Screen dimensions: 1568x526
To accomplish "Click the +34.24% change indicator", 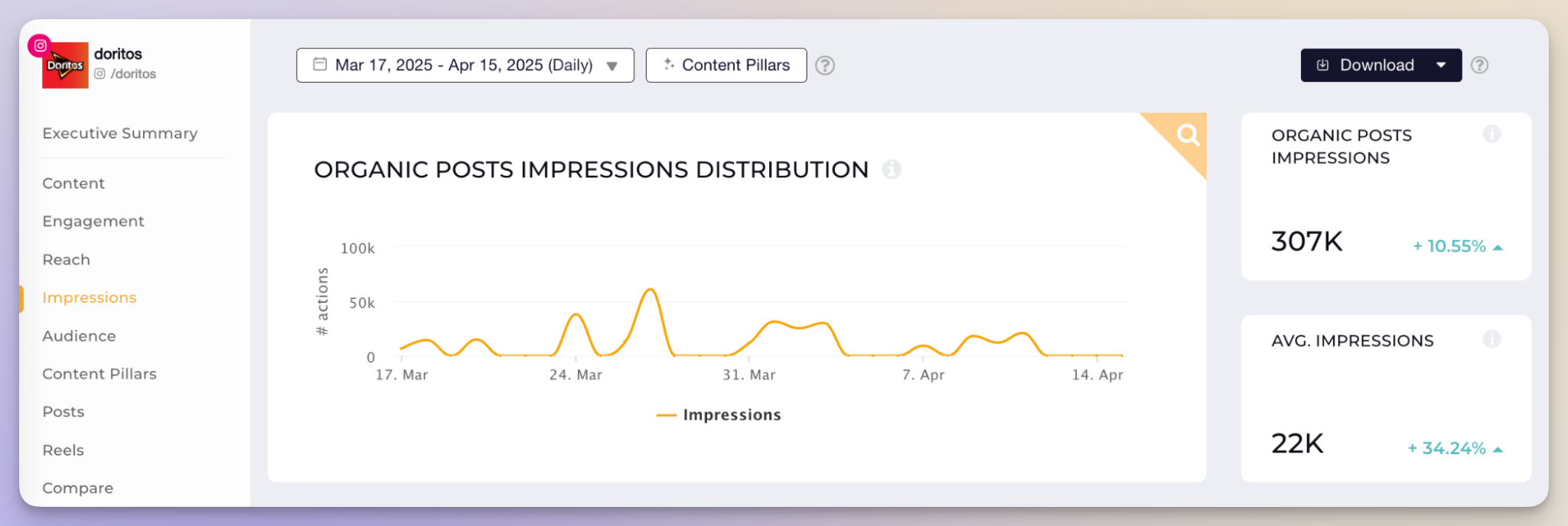I will [x=1455, y=449].
